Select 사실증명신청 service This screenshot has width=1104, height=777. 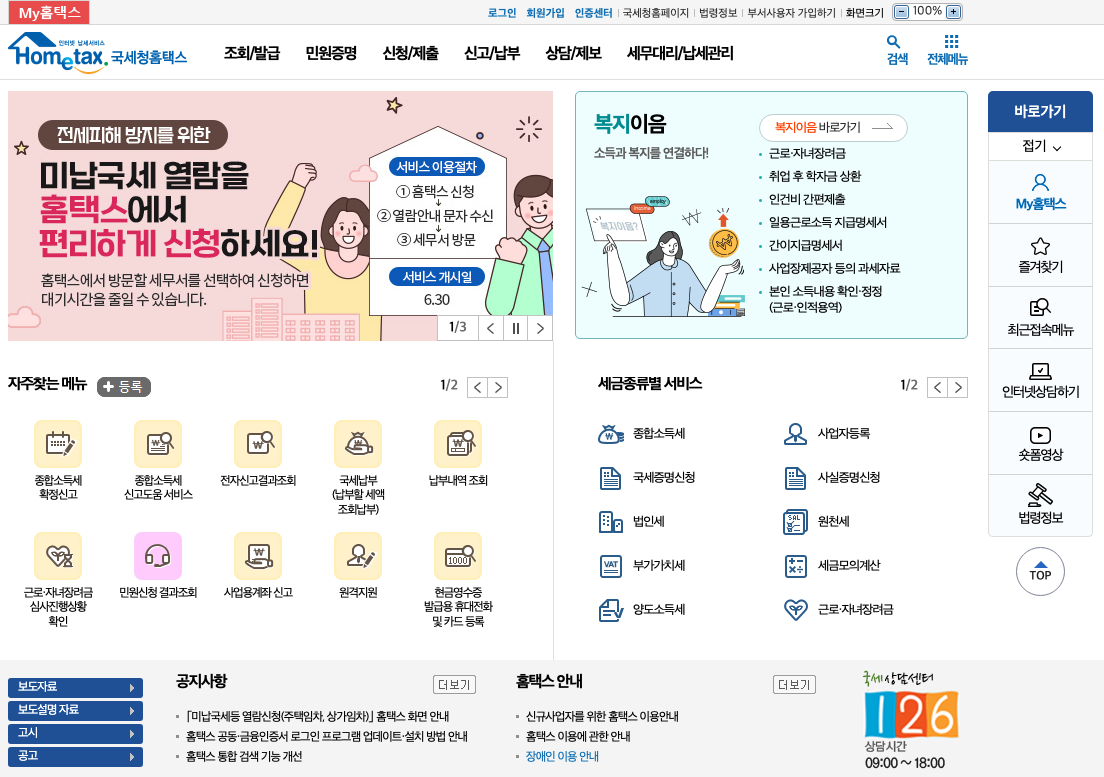point(832,478)
